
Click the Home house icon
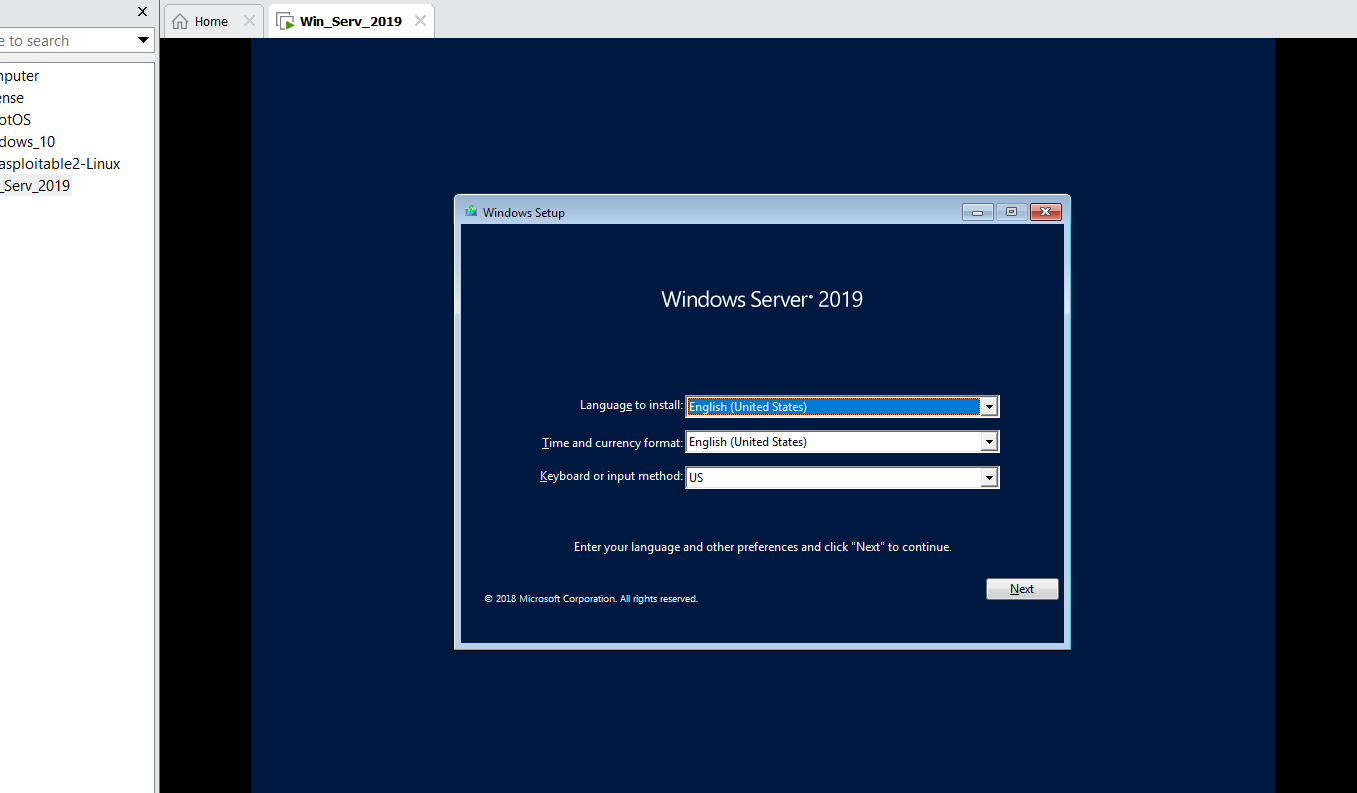(x=180, y=21)
